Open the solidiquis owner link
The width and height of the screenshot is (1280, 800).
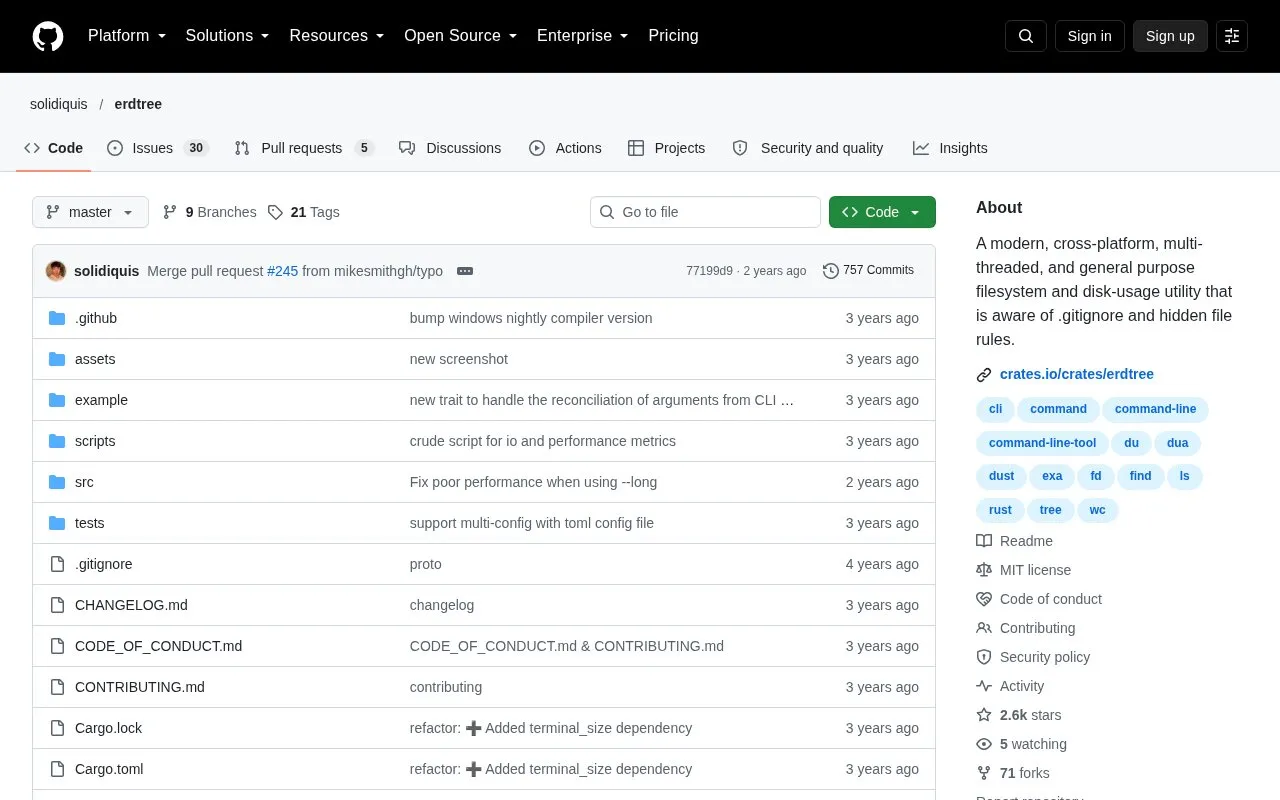tap(59, 104)
